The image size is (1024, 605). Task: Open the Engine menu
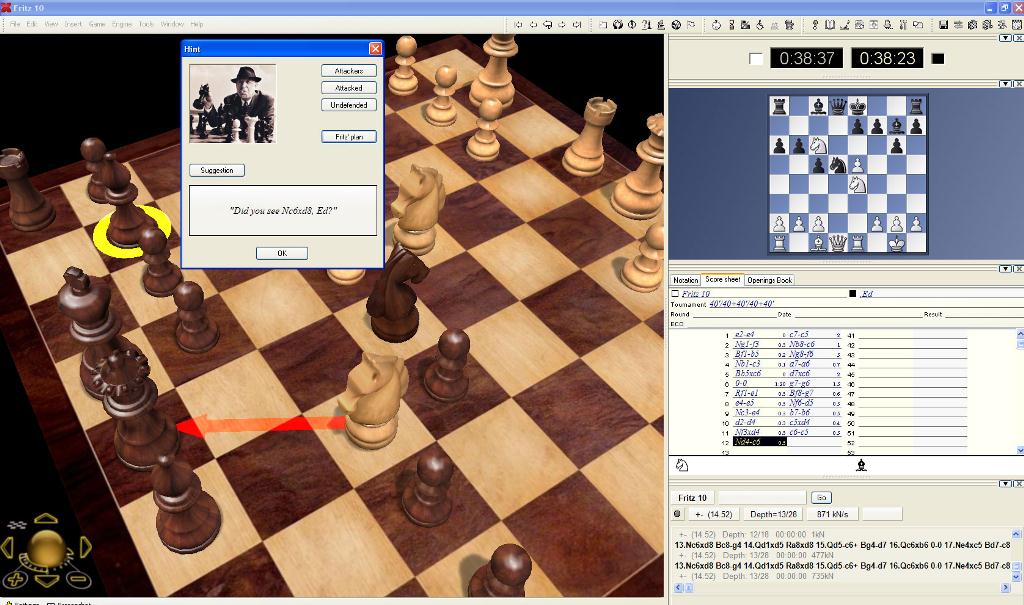121,23
